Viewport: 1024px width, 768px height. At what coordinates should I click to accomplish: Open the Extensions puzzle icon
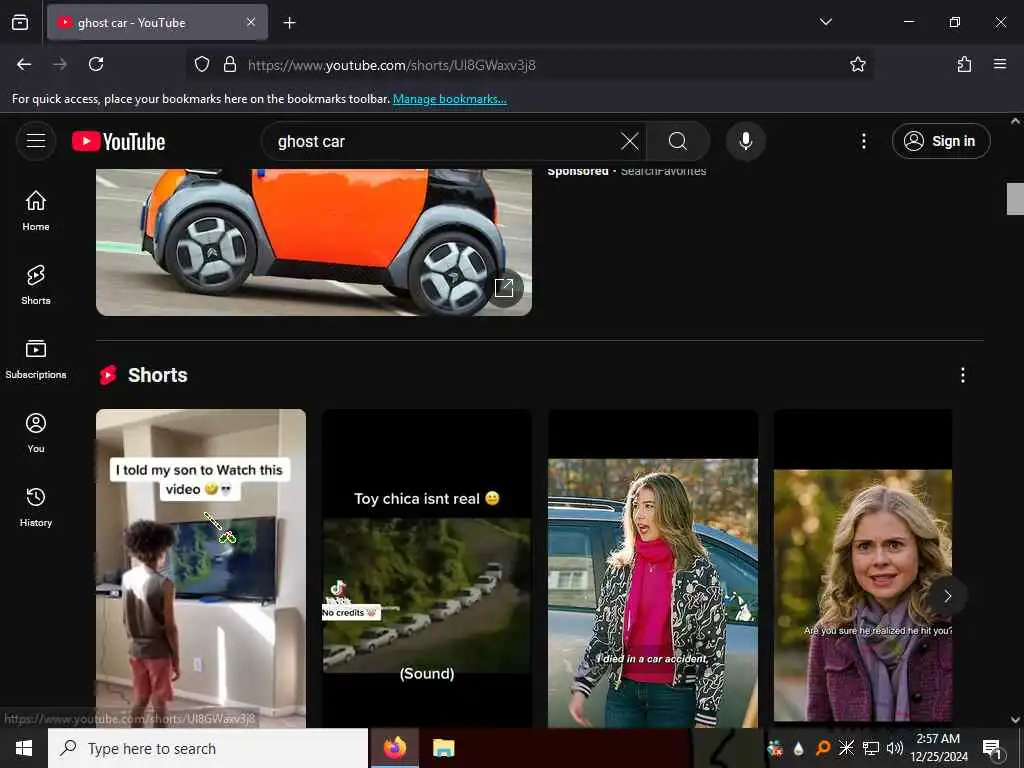(x=964, y=64)
